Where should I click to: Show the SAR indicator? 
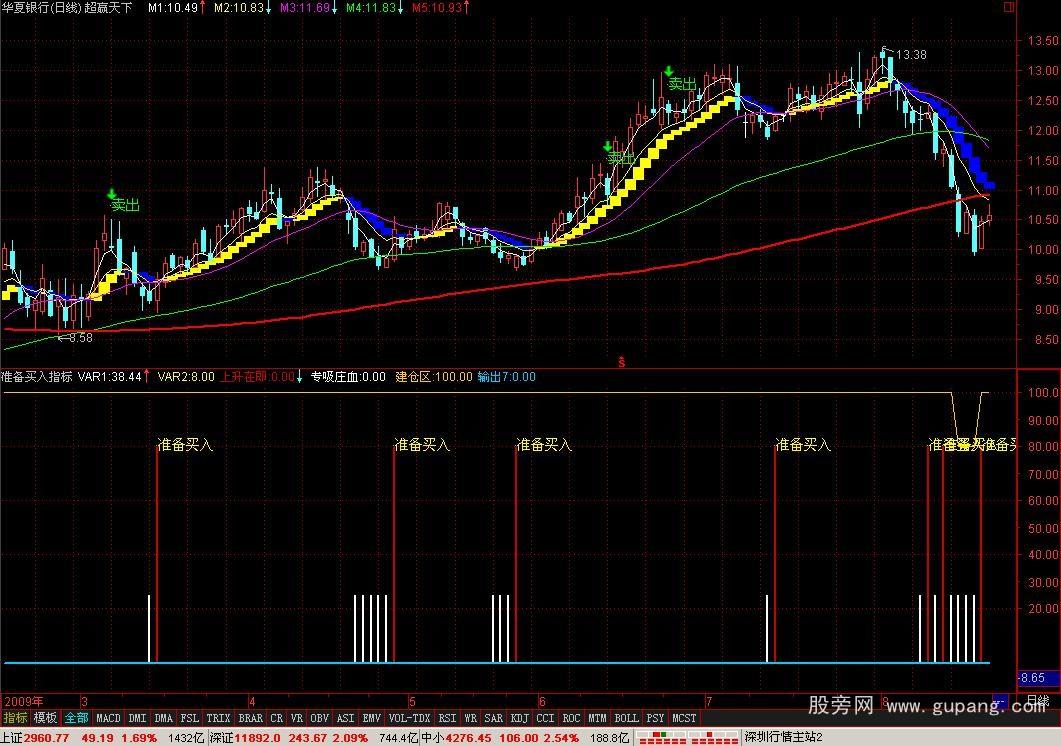click(492, 718)
